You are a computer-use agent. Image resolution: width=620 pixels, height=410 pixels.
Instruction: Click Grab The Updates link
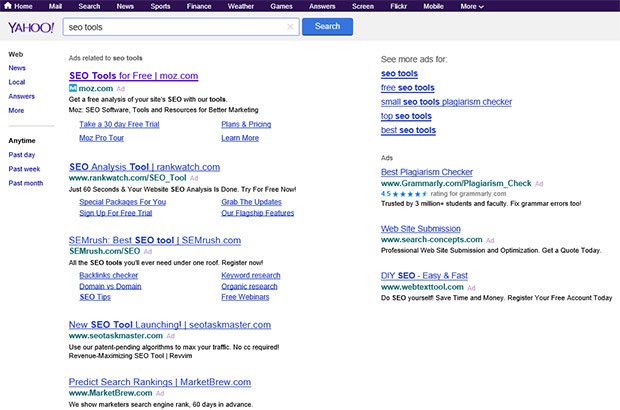point(251,202)
